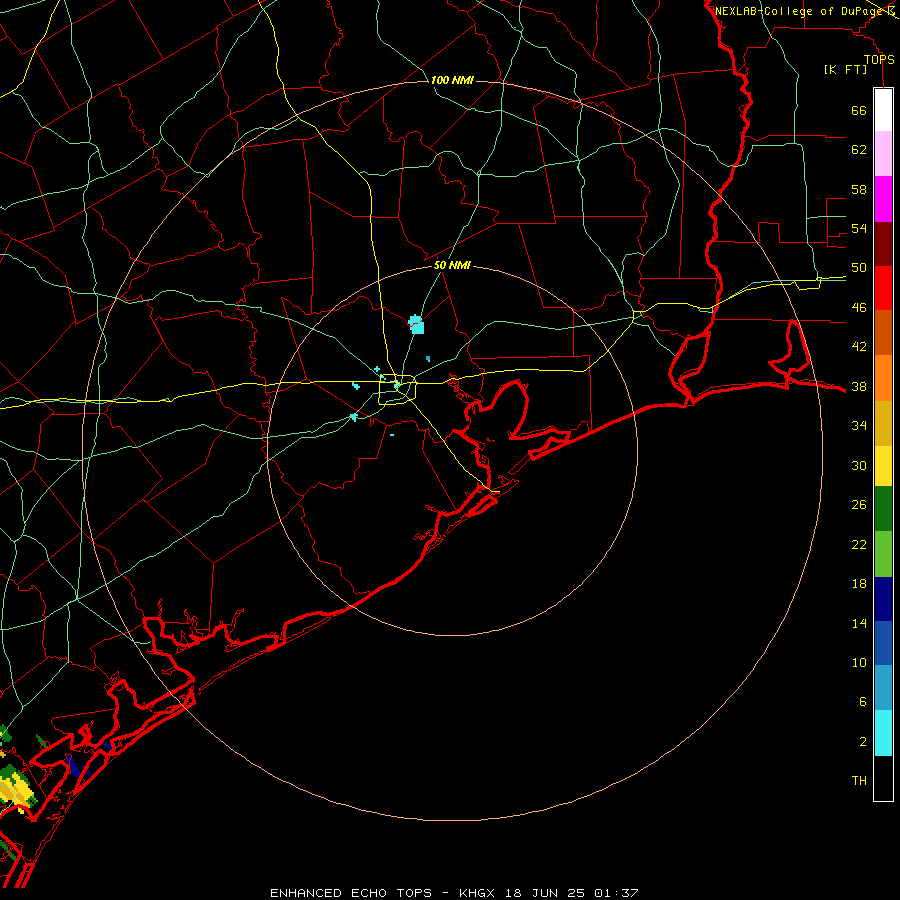Click the light blue 6 K FT swatch
Image resolution: width=900 pixels, height=900 pixels.
pyautogui.click(x=883, y=687)
